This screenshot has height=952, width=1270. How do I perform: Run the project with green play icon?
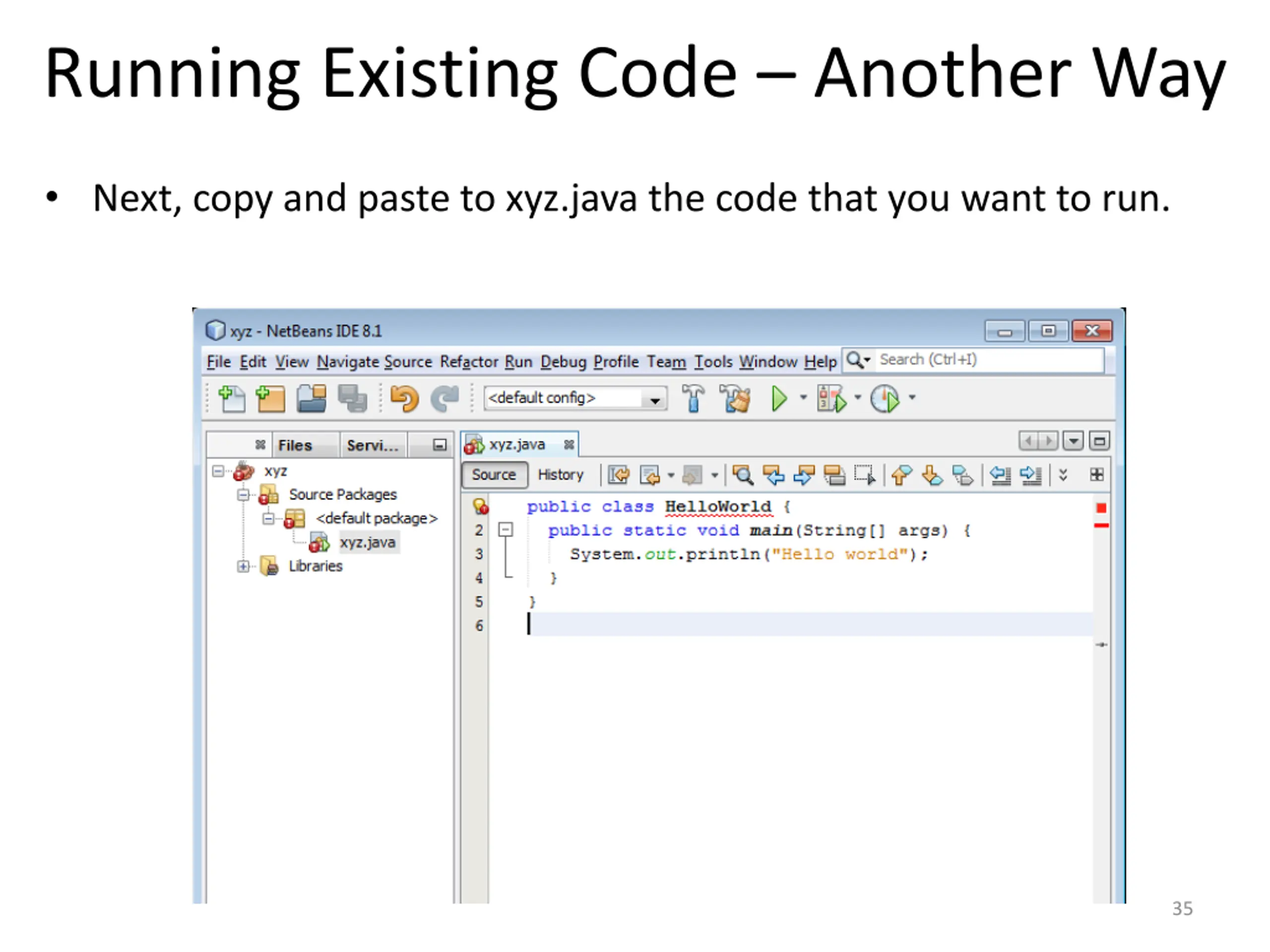point(779,398)
